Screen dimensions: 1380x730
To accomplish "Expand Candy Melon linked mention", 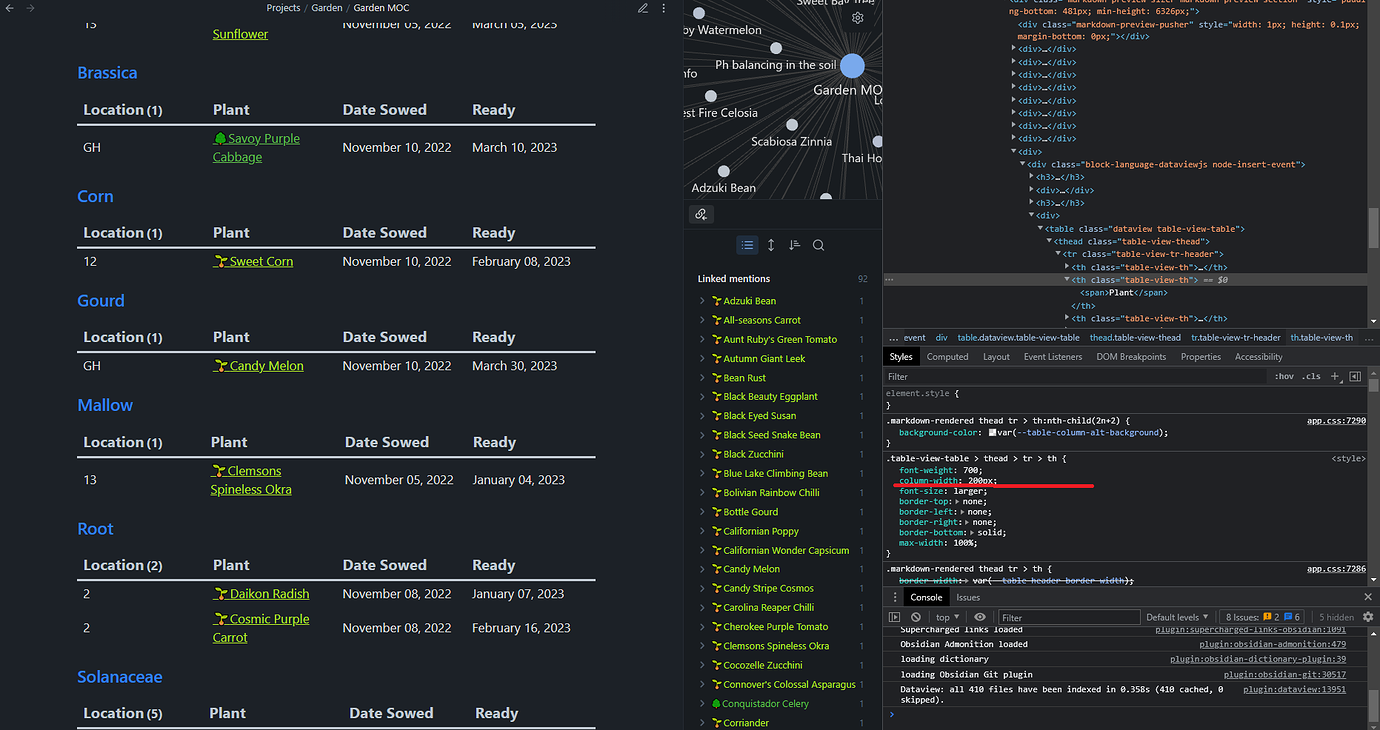I will (x=702, y=569).
